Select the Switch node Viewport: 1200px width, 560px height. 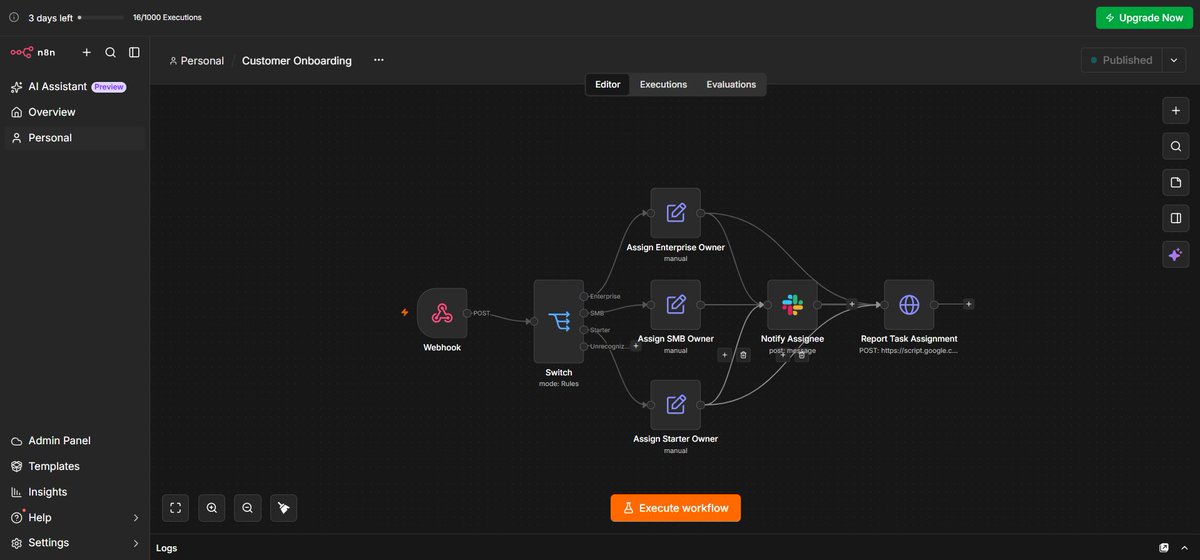[x=559, y=321]
